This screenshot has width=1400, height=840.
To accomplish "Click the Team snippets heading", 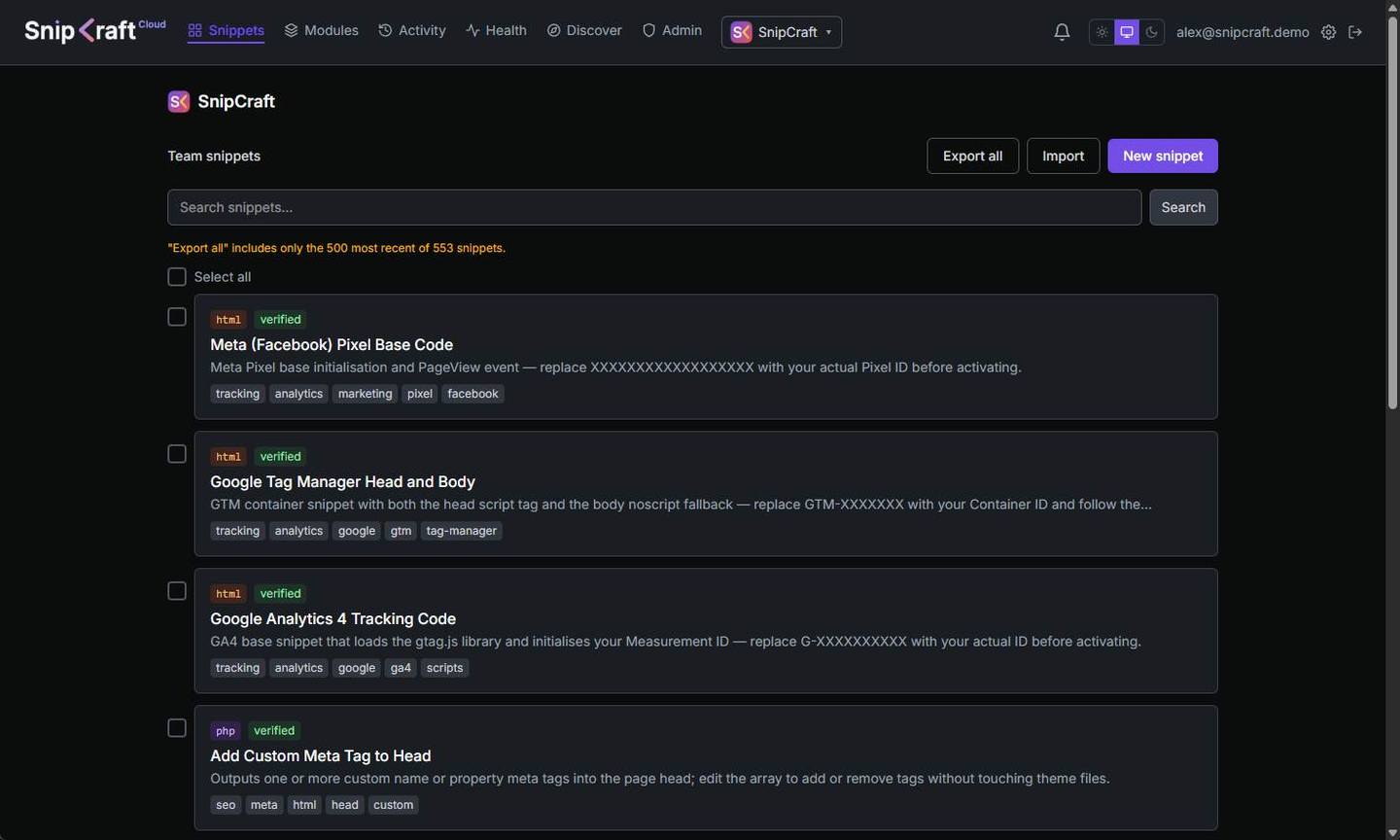I will [x=214, y=156].
